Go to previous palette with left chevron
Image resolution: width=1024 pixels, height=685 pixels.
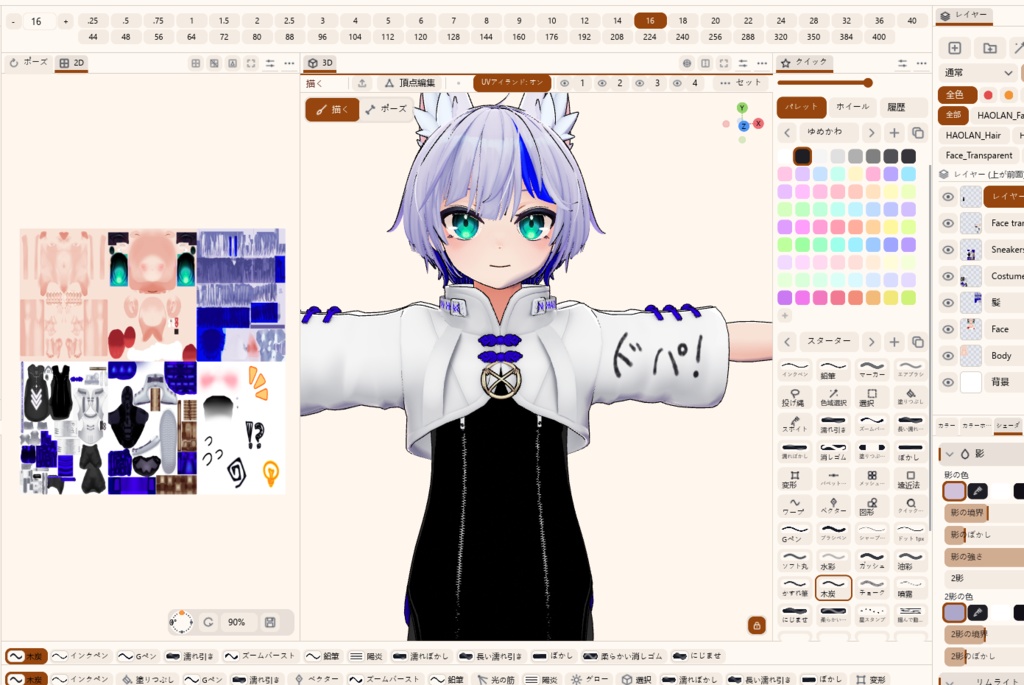tap(787, 133)
